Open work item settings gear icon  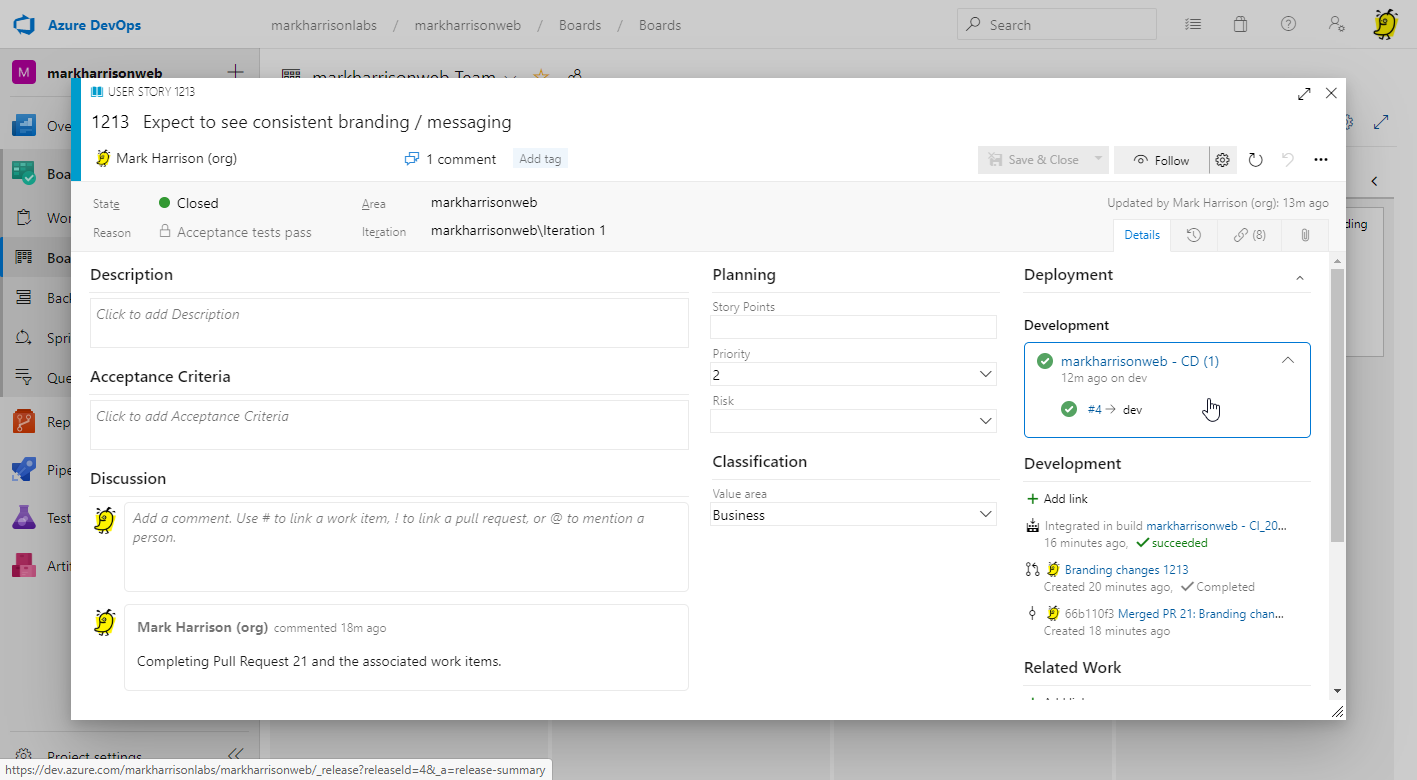[1222, 160]
